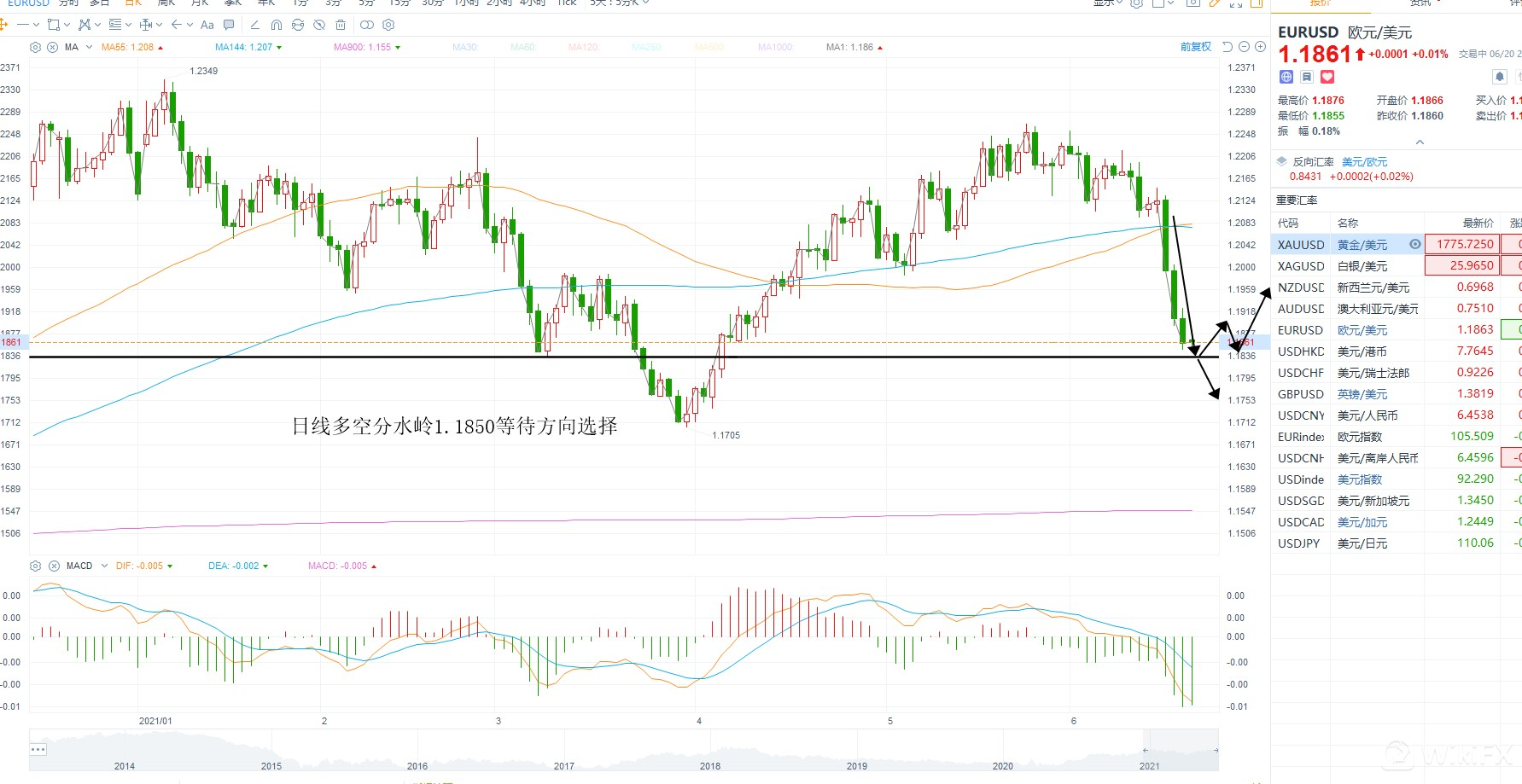Click the trash can delete drawings icon
1522x784 pixels.
pos(341,25)
